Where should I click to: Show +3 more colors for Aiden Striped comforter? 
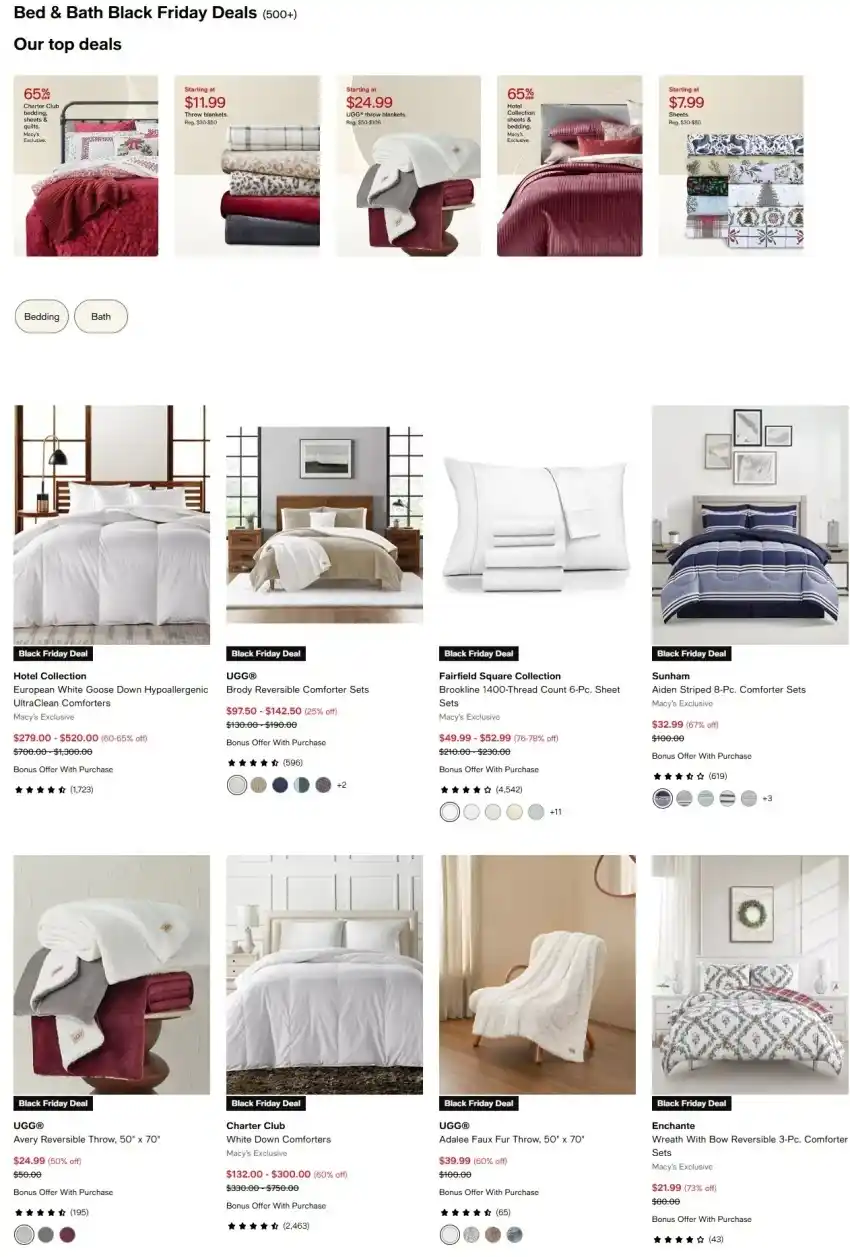[767, 798]
